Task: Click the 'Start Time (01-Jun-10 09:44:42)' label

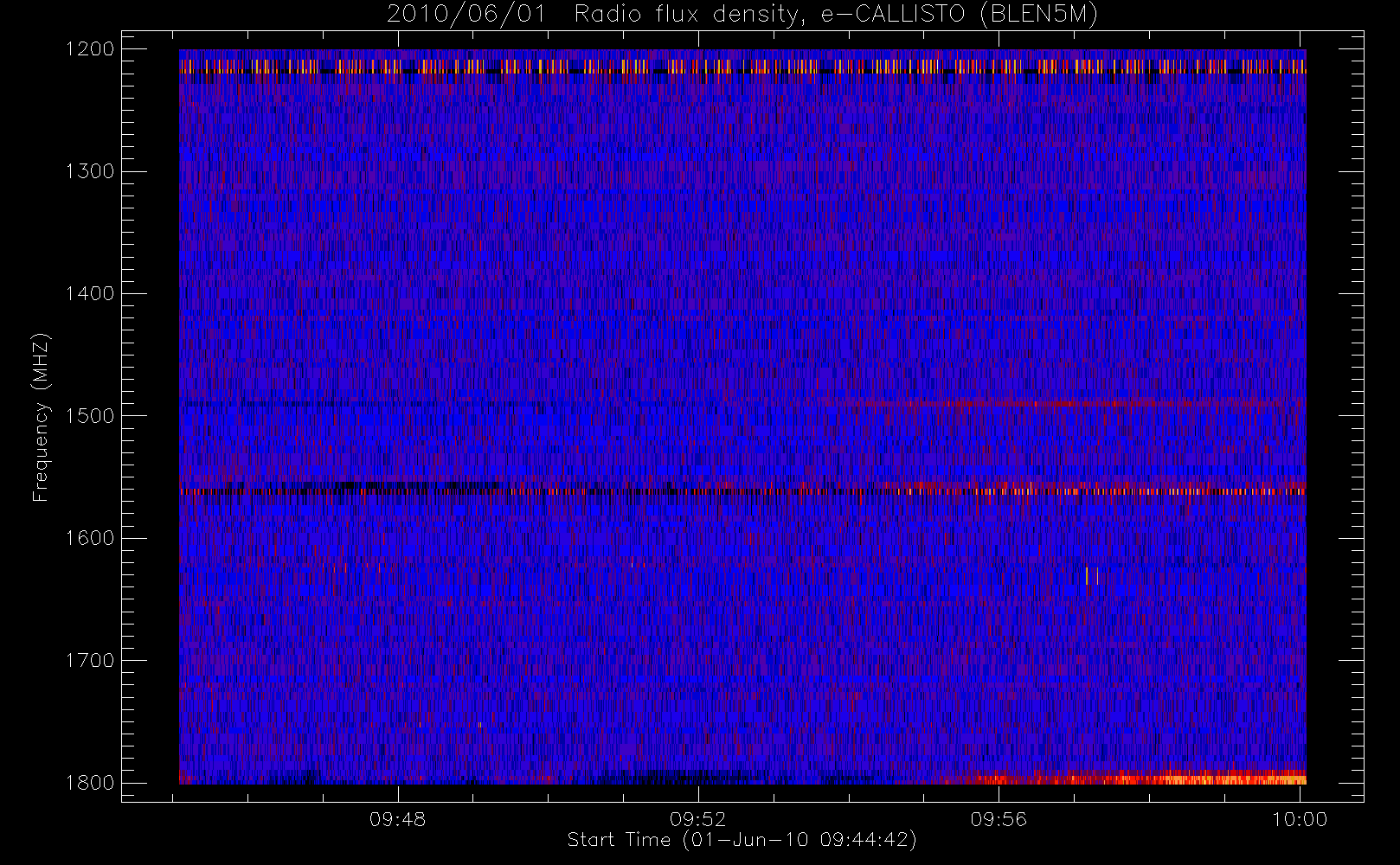Action: coord(742,840)
